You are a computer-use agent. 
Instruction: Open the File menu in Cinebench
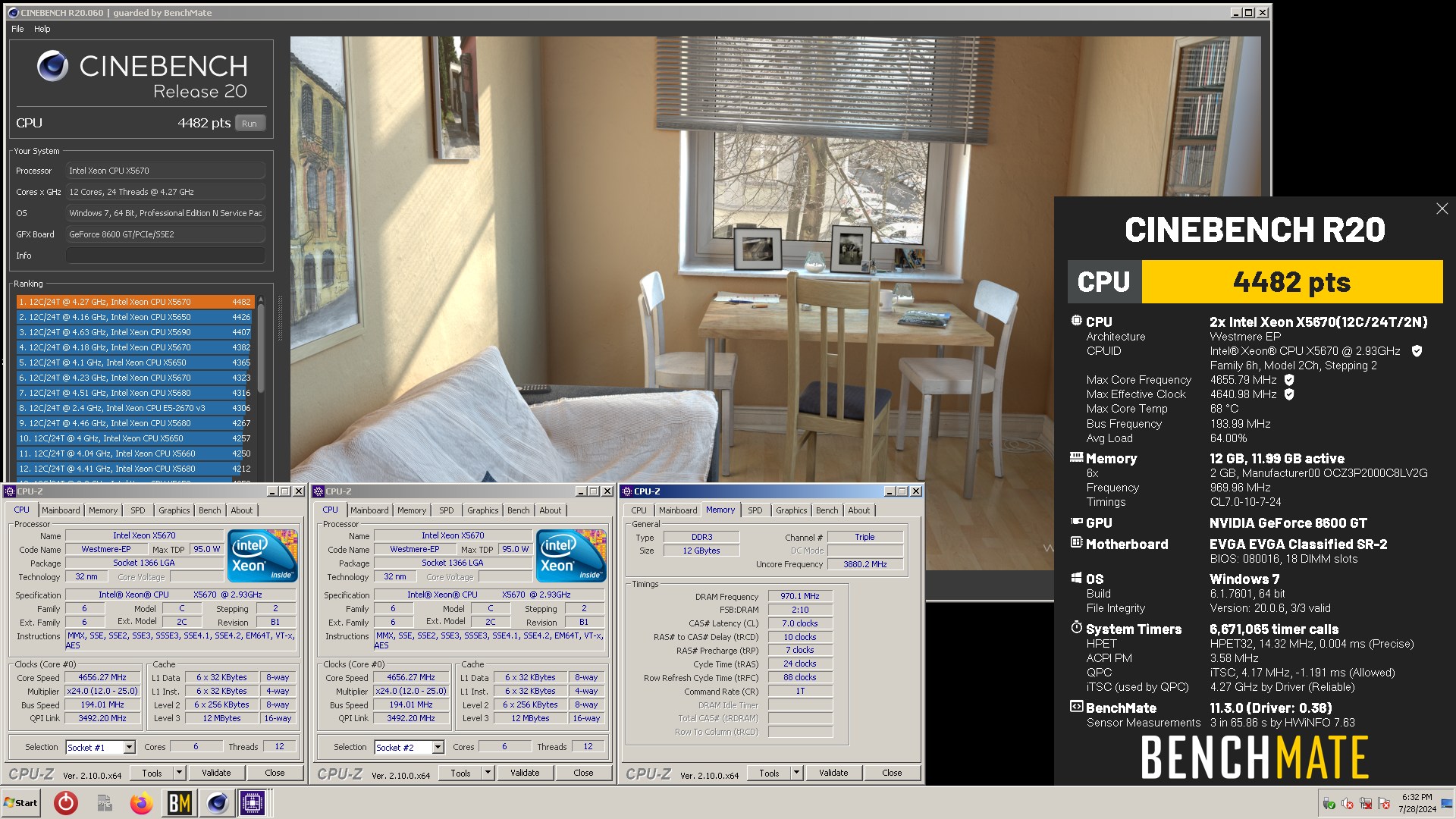(17, 29)
